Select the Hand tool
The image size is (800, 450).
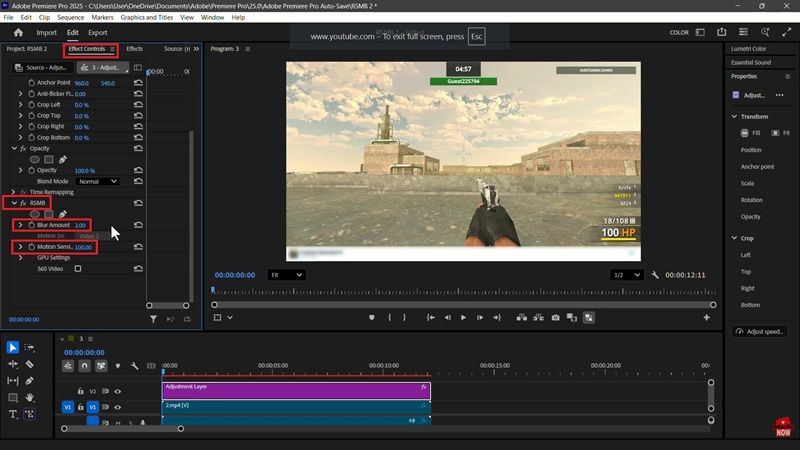pos(30,397)
